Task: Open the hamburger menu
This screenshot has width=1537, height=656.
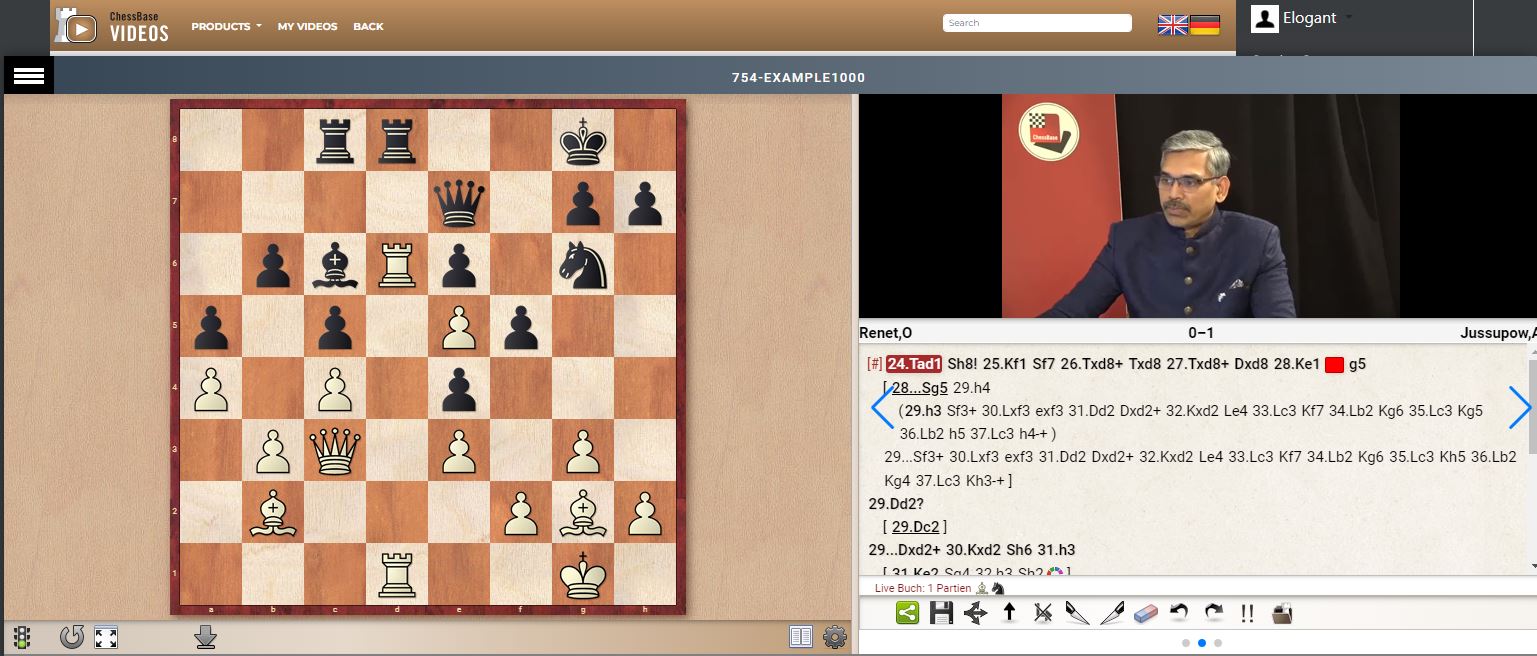Action: [x=29, y=76]
